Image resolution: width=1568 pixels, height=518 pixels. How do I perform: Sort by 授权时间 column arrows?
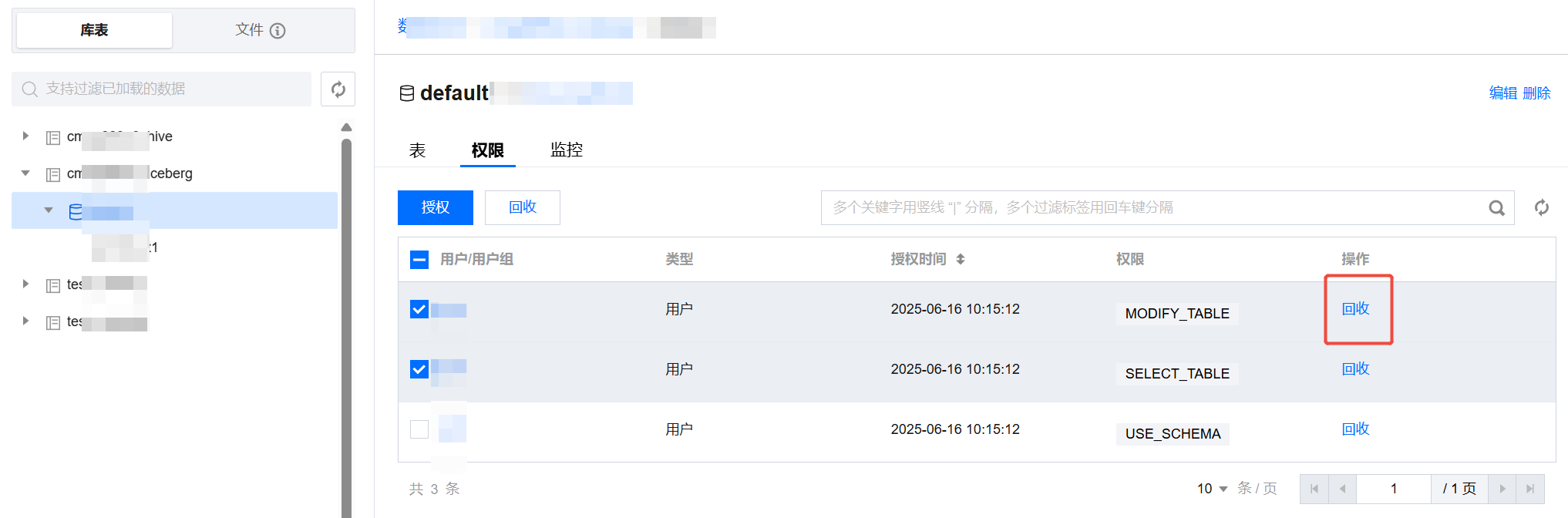[961, 260]
